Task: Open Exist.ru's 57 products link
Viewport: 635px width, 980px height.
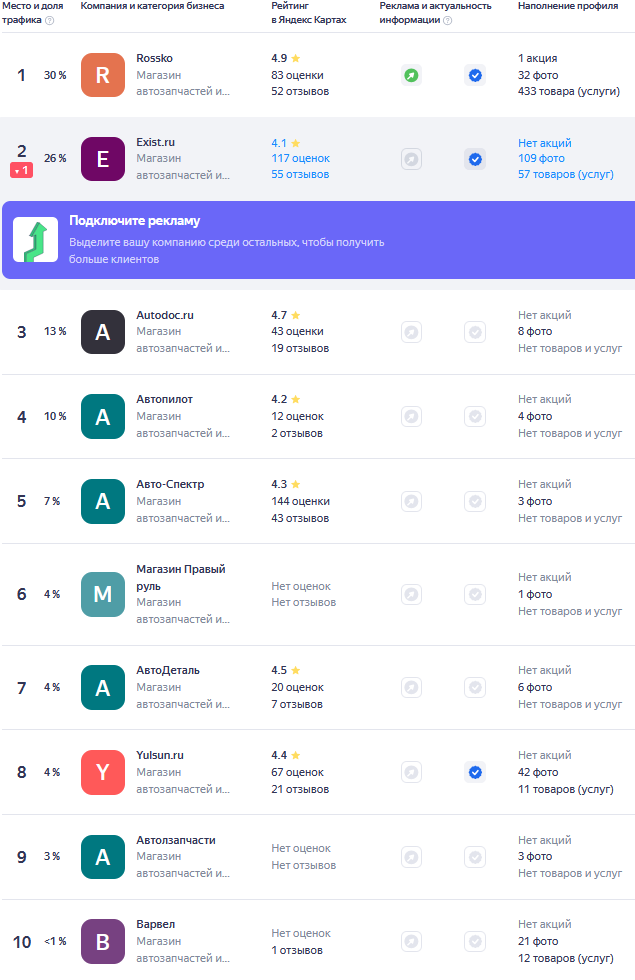Action: (565, 174)
